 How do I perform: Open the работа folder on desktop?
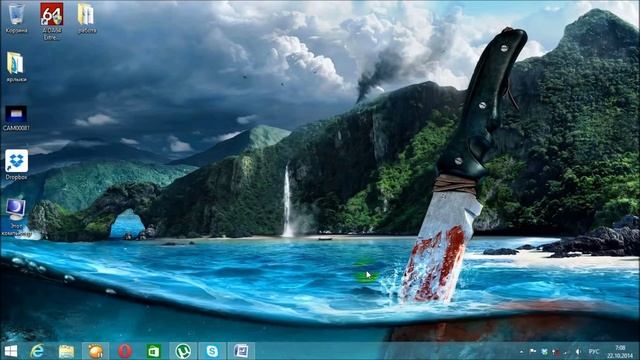(x=87, y=18)
